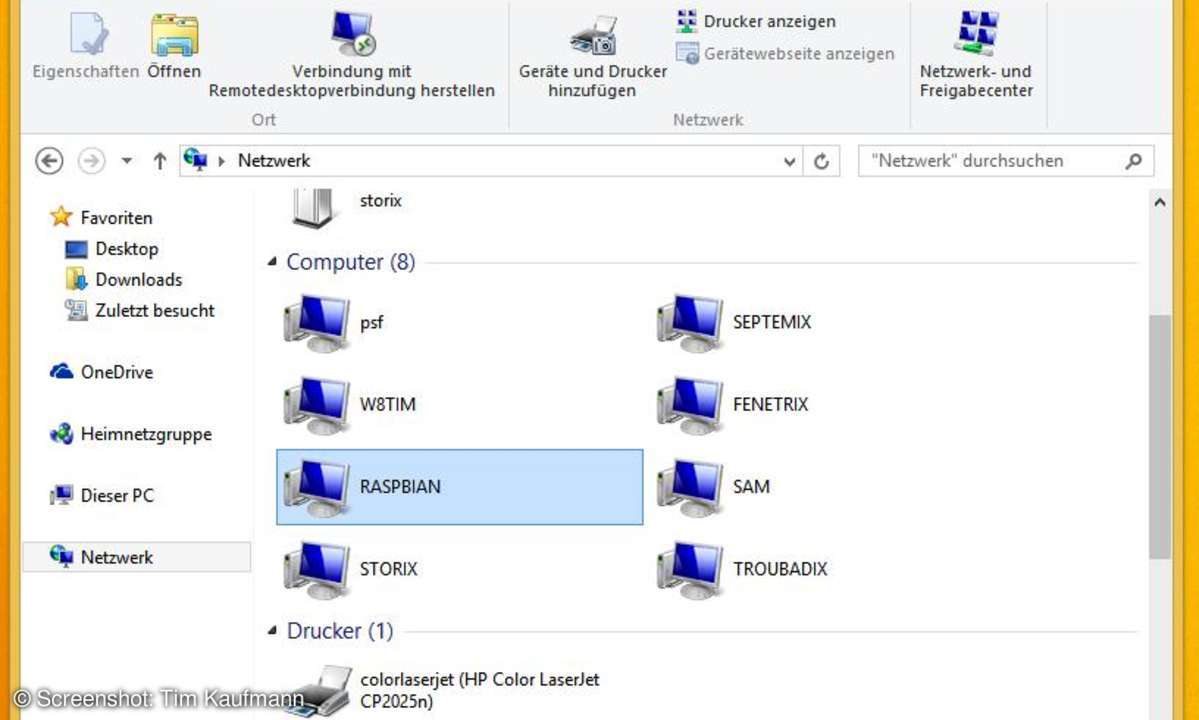The image size is (1199, 720).
Task: Collapse the Drucker (1) group
Action: [272, 631]
